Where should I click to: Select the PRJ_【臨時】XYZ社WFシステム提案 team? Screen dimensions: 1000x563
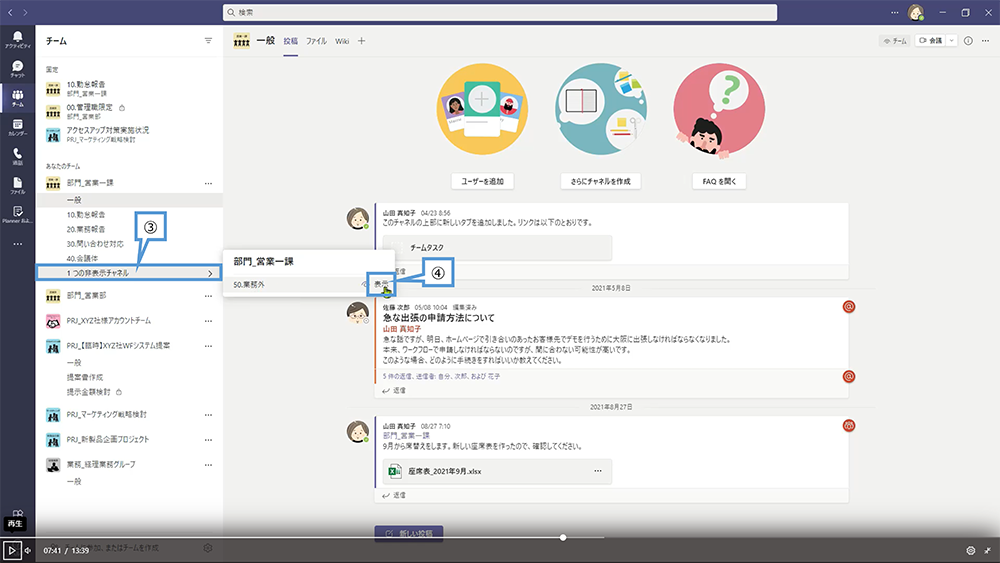tap(118, 346)
